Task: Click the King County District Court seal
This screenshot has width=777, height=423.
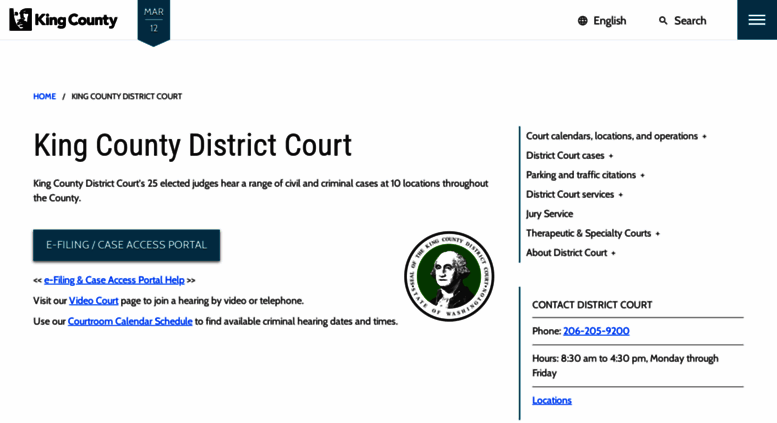Action: tap(449, 276)
